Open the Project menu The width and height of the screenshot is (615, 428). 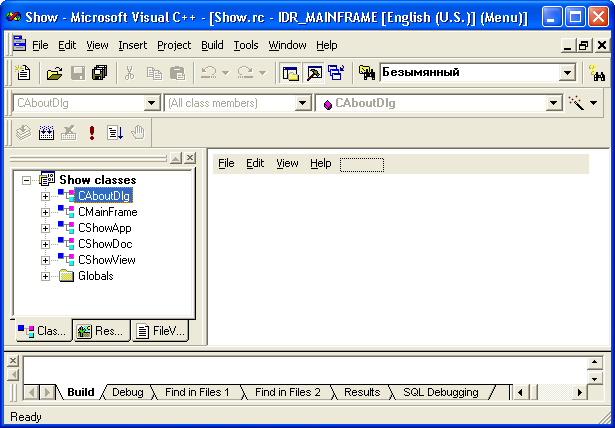coord(174,46)
